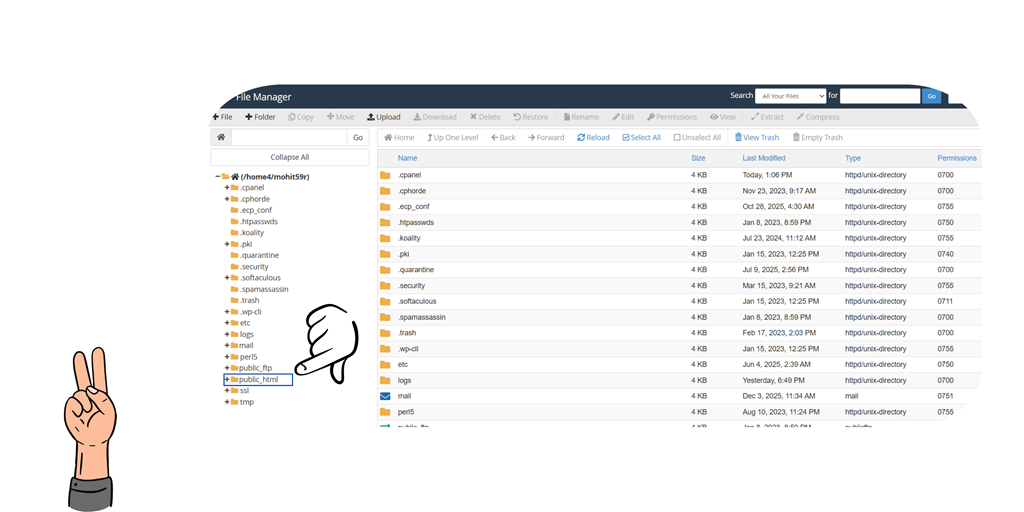The width and height of the screenshot is (1024, 512).
Task: Click the search text input field
Action: pyautogui.click(x=879, y=96)
